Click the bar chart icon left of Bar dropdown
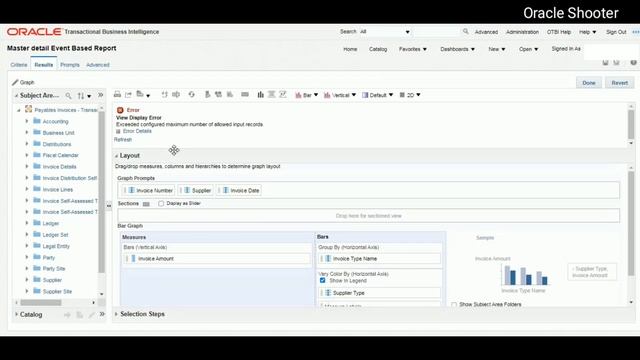640x360 pixels. point(298,95)
